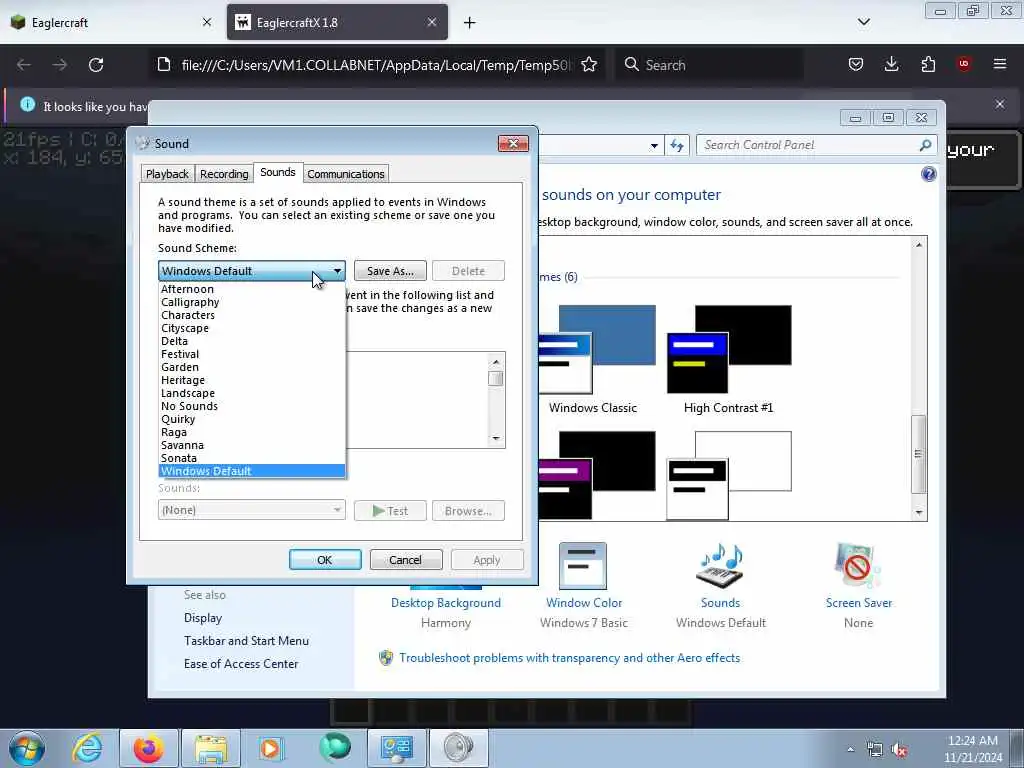Select highlighted Windows Default list entry
The image size is (1024, 768).
[252, 471]
